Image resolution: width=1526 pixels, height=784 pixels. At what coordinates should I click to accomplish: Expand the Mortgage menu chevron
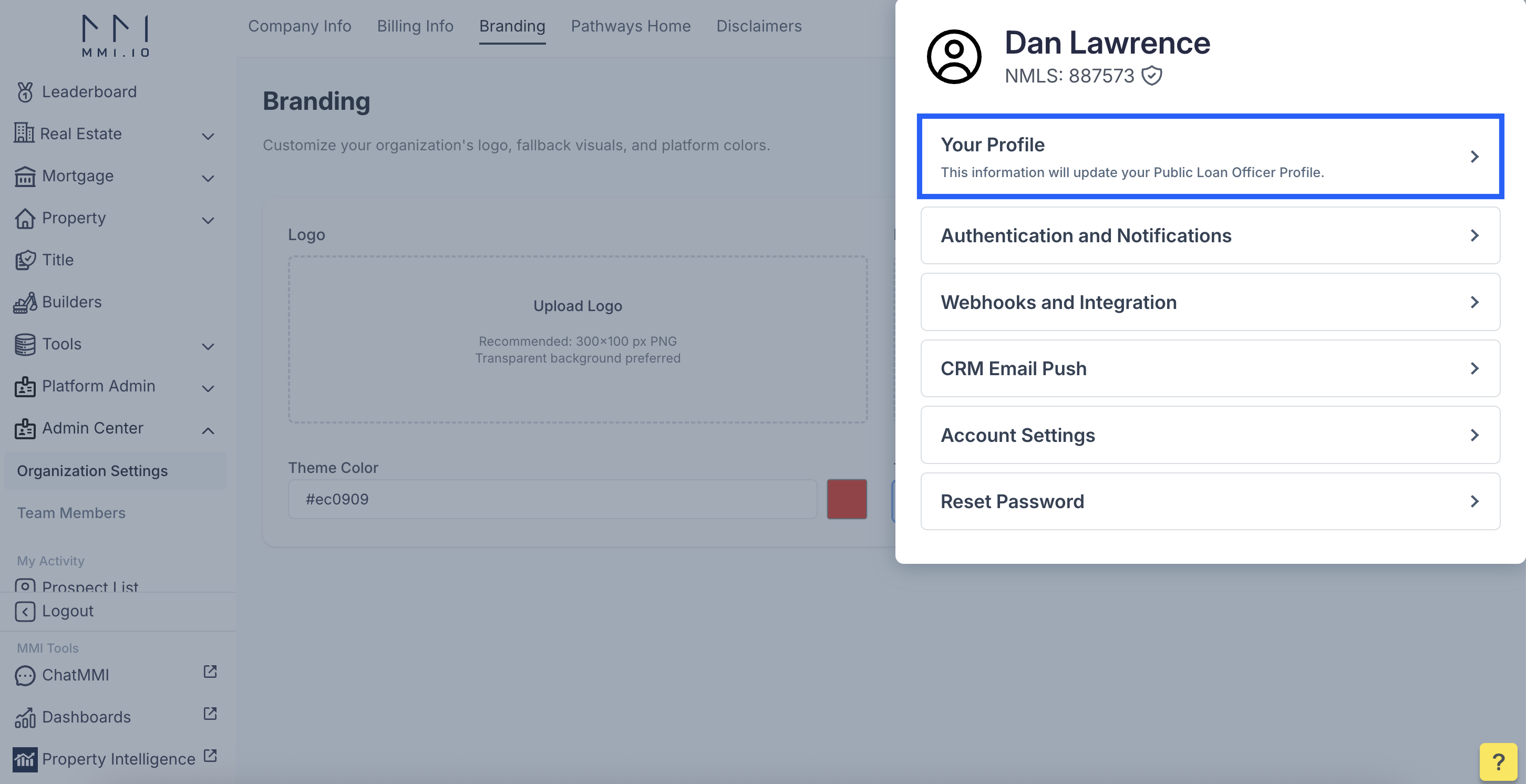click(x=208, y=178)
